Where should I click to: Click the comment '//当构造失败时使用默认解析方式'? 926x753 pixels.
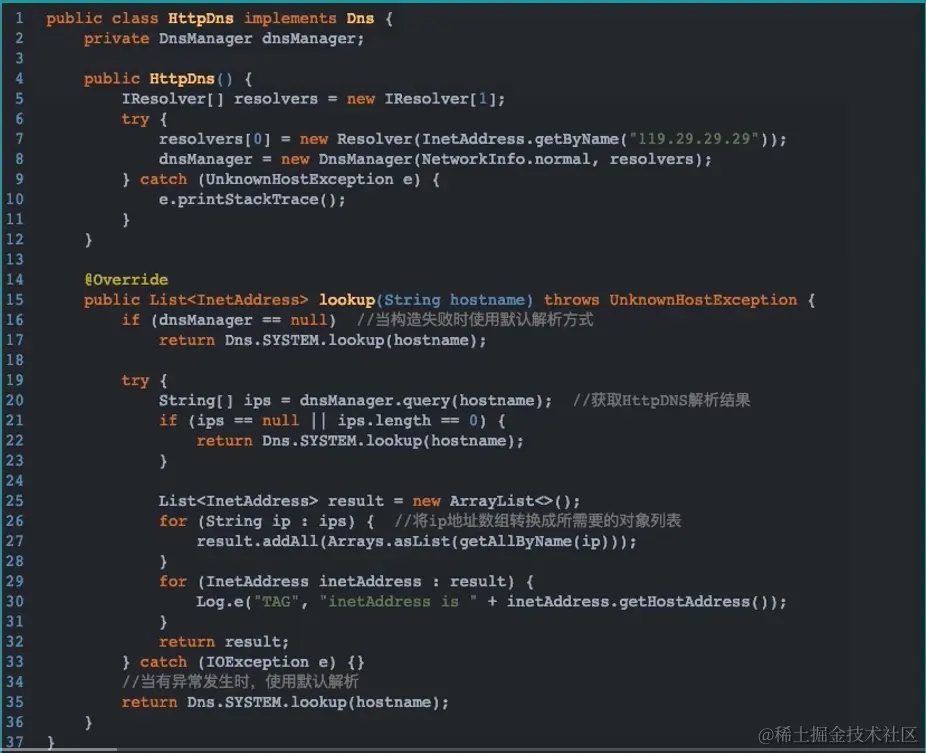475,320
